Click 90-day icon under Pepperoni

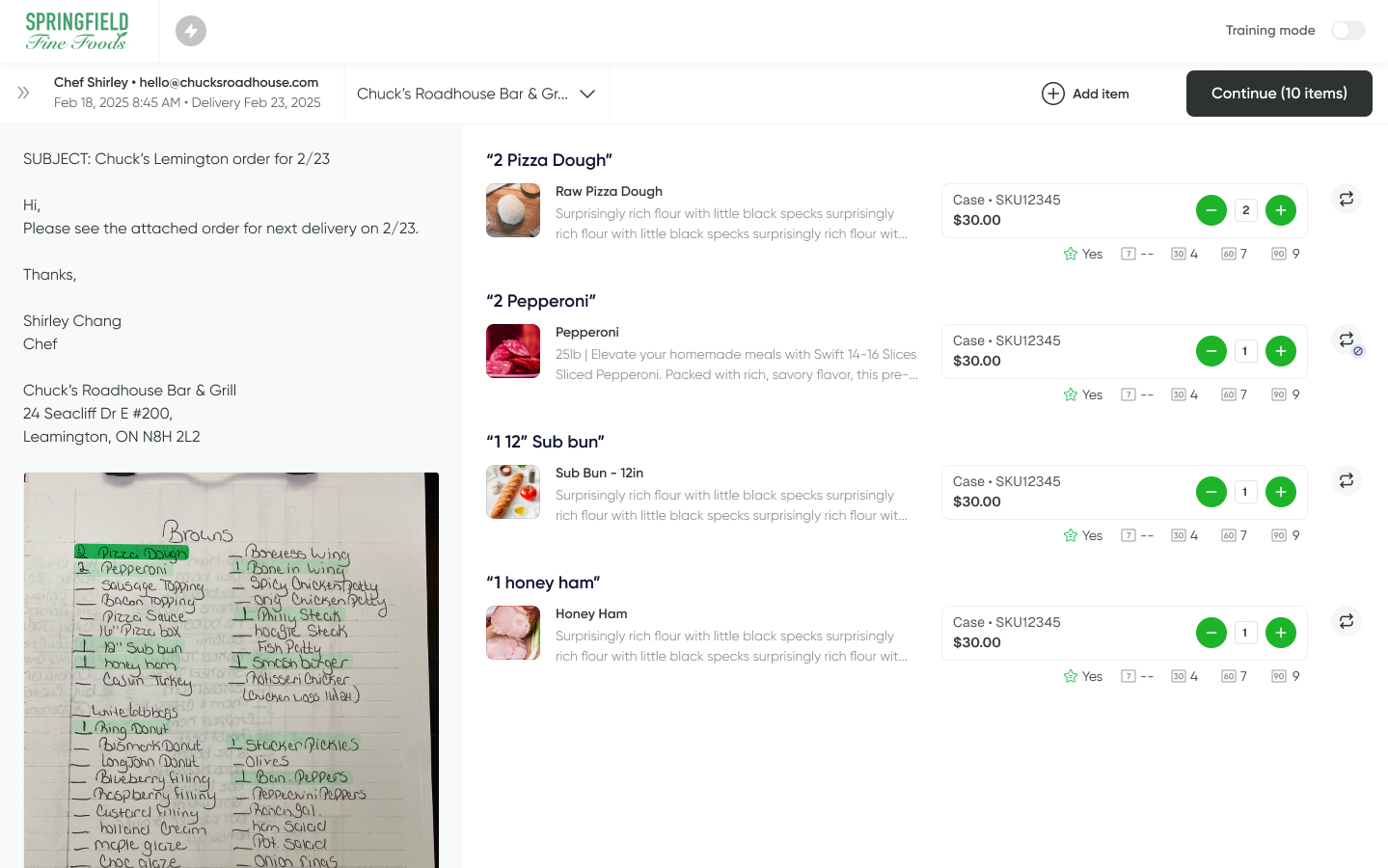[1278, 394]
